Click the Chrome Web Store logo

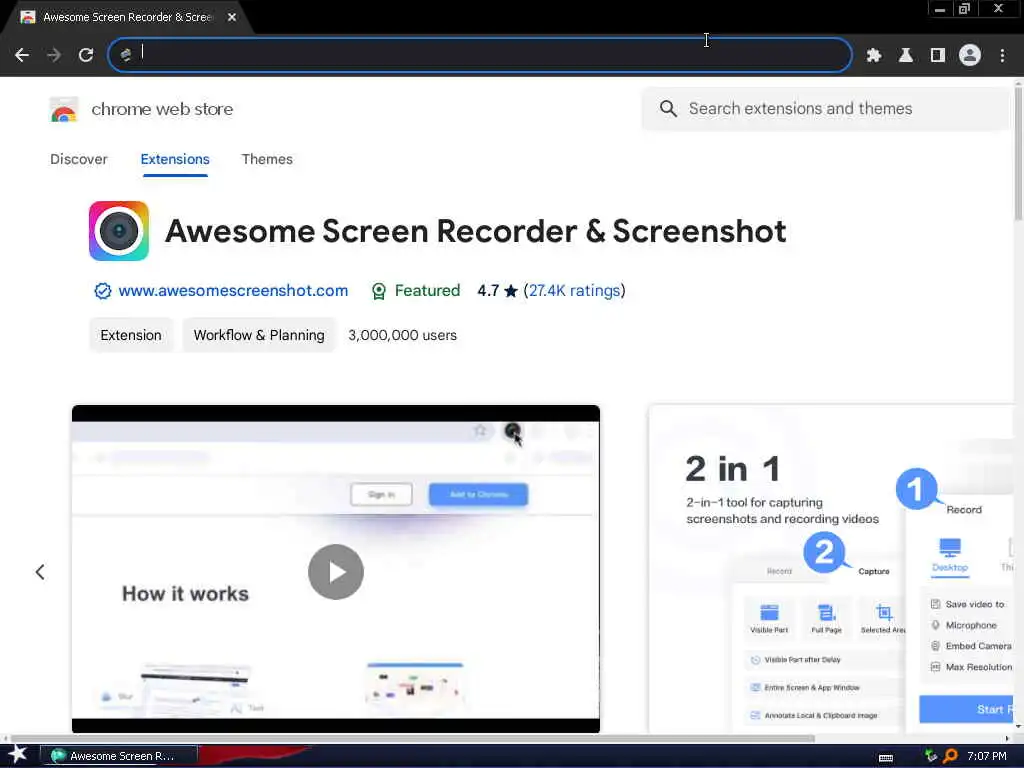point(63,109)
